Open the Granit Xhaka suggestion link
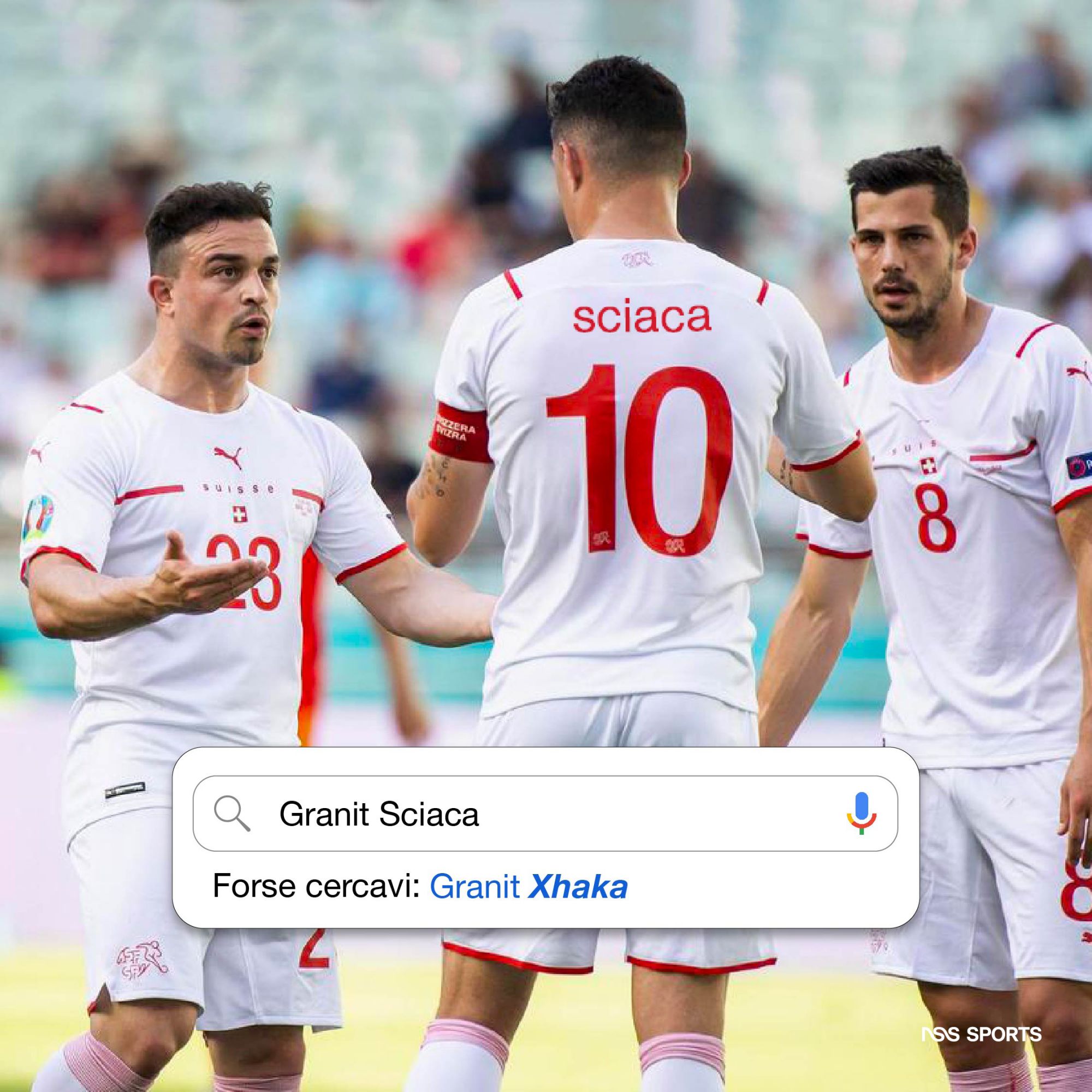The image size is (1092, 1092). (x=529, y=887)
